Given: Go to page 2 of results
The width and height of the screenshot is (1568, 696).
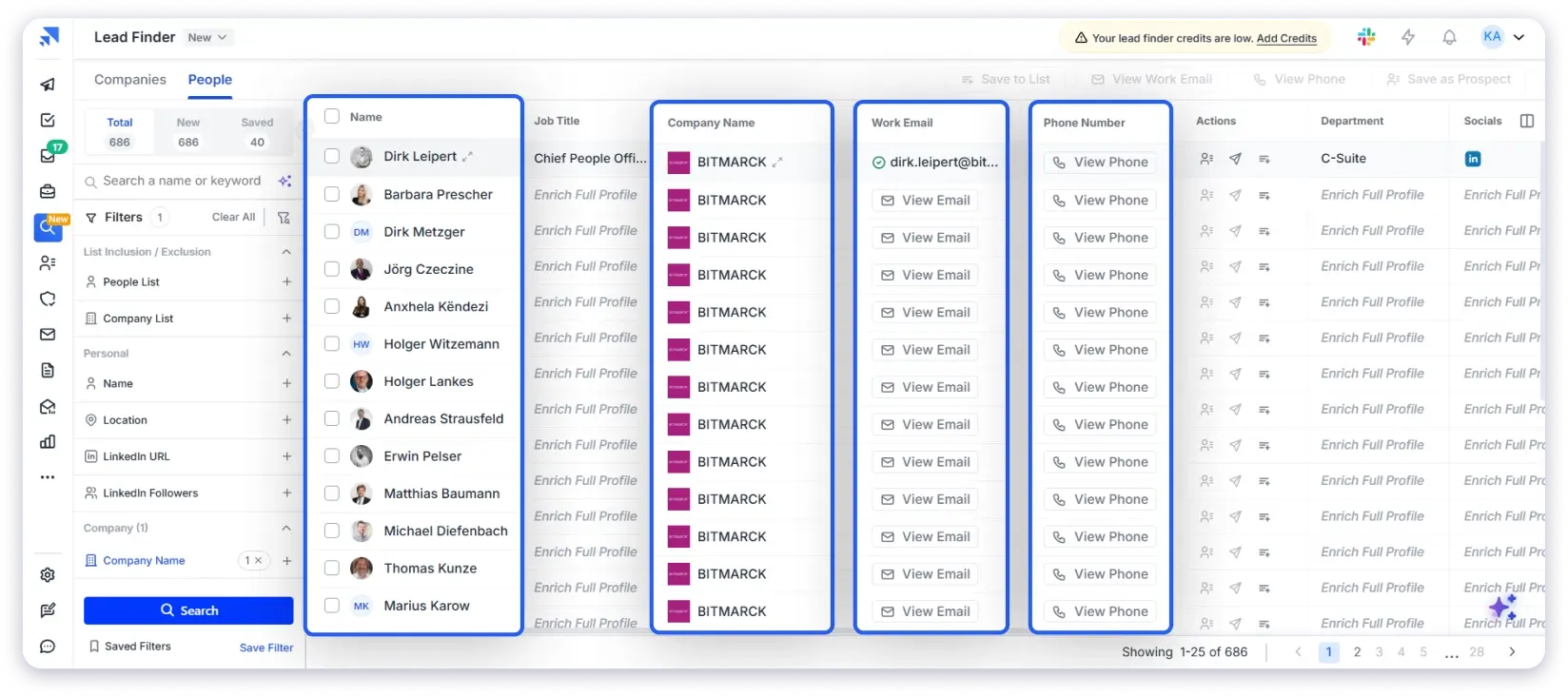Looking at the screenshot, I should (x=1357, y=651).
